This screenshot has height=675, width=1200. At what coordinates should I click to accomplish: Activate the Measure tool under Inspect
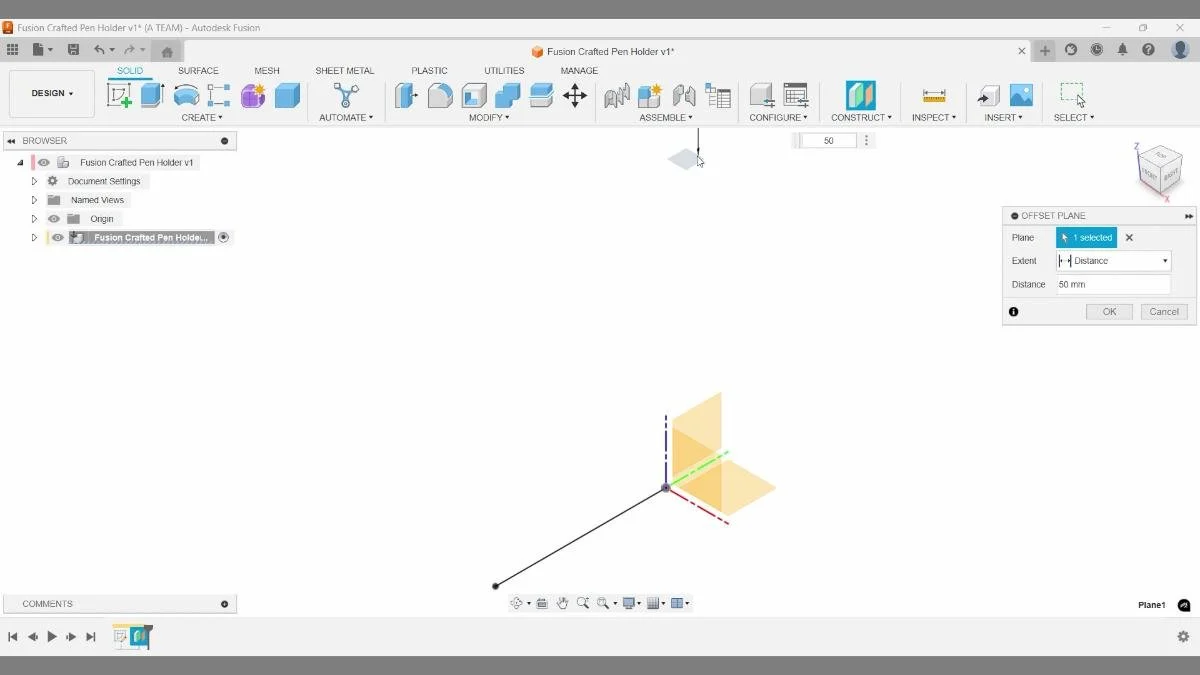coord(933,95)
